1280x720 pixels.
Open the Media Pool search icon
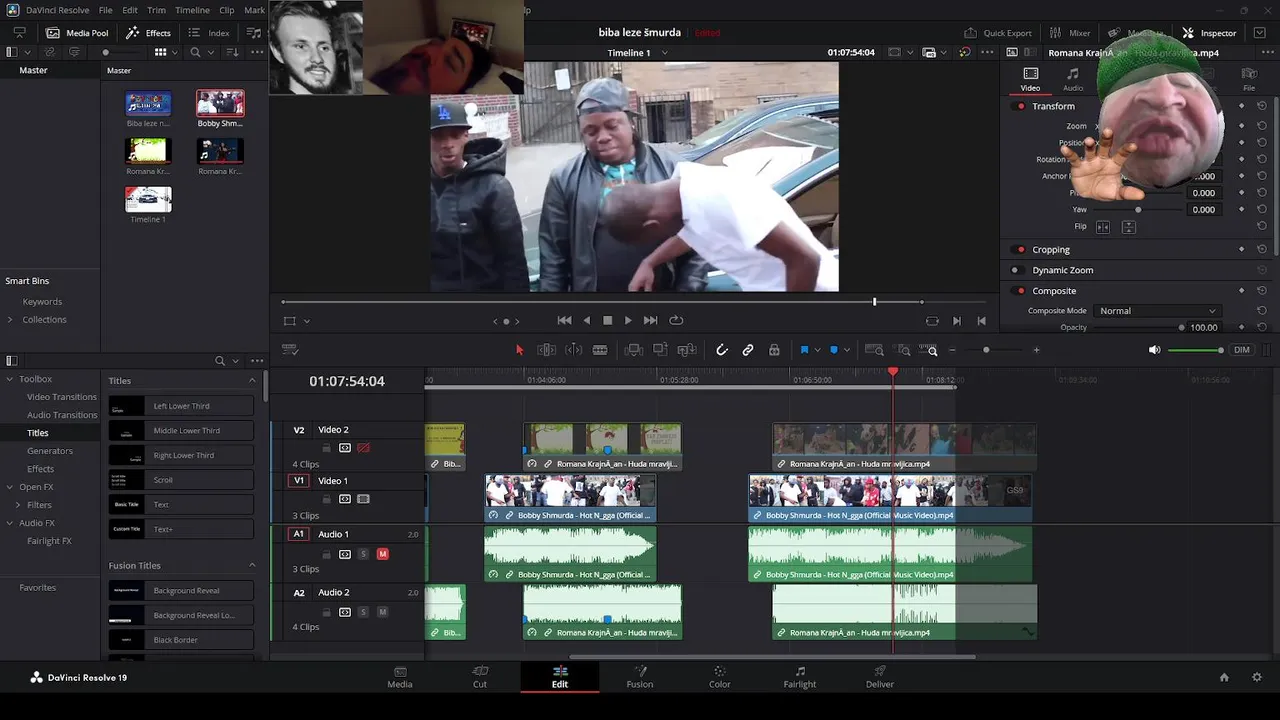coord(195,52)
